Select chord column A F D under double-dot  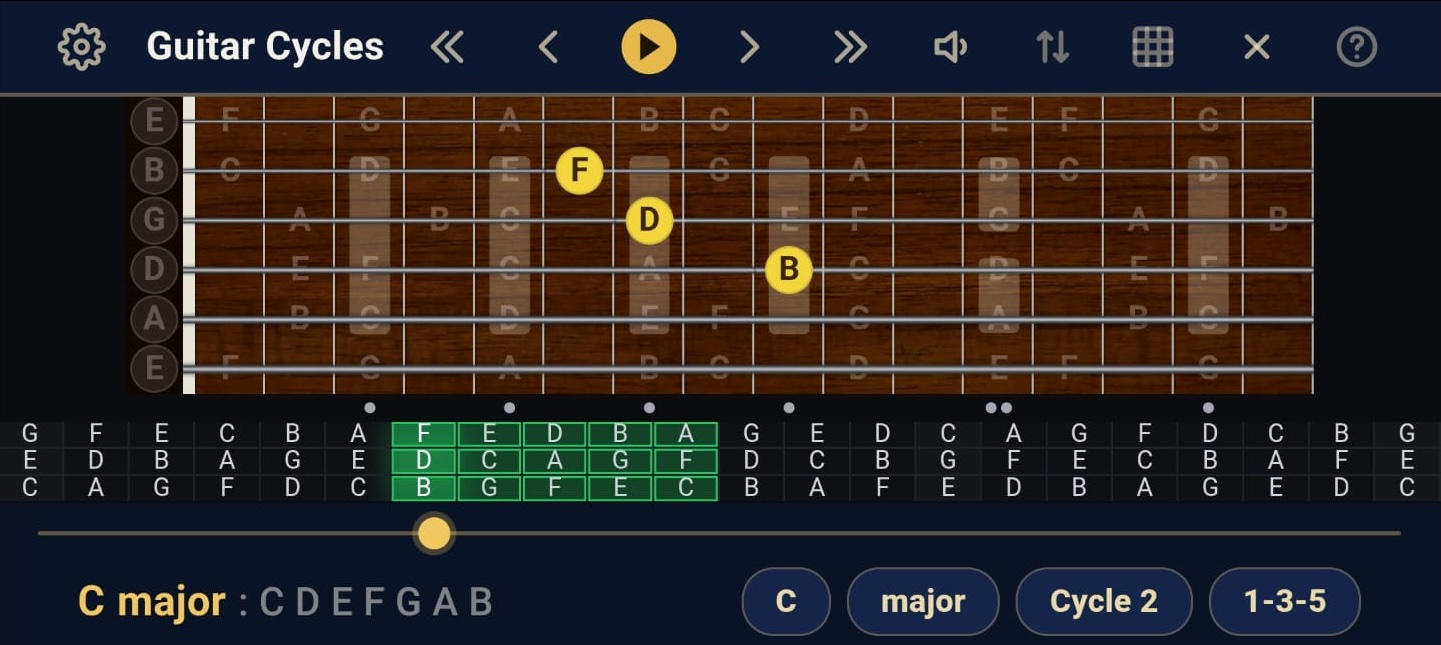click(1013, 461)
